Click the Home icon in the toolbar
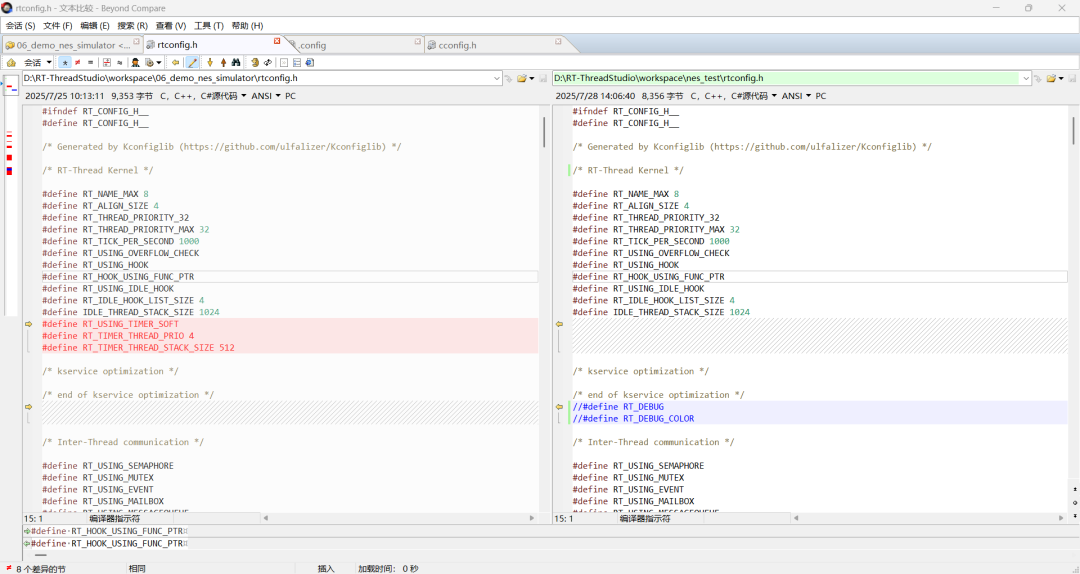 [x=11, y=62]
